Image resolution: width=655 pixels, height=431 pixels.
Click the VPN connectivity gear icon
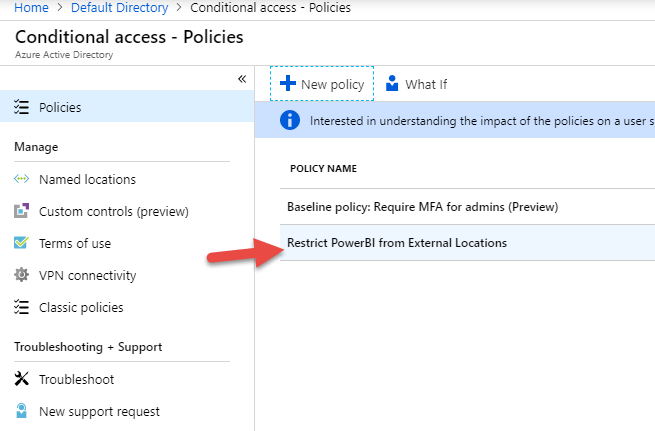(x=21, y=275)
